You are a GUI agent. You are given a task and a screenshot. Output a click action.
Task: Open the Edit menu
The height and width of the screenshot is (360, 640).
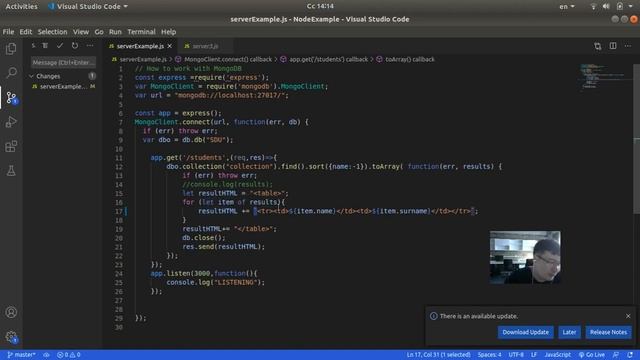point(25,32)
